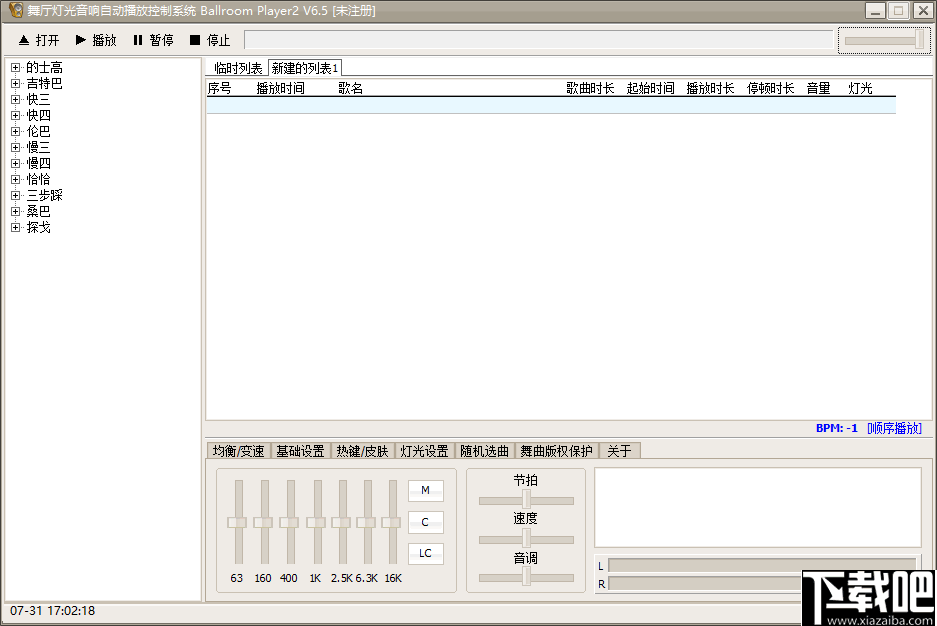Open the 随机选曲 tab
The image size is (937, 626).
click(485, 450)
